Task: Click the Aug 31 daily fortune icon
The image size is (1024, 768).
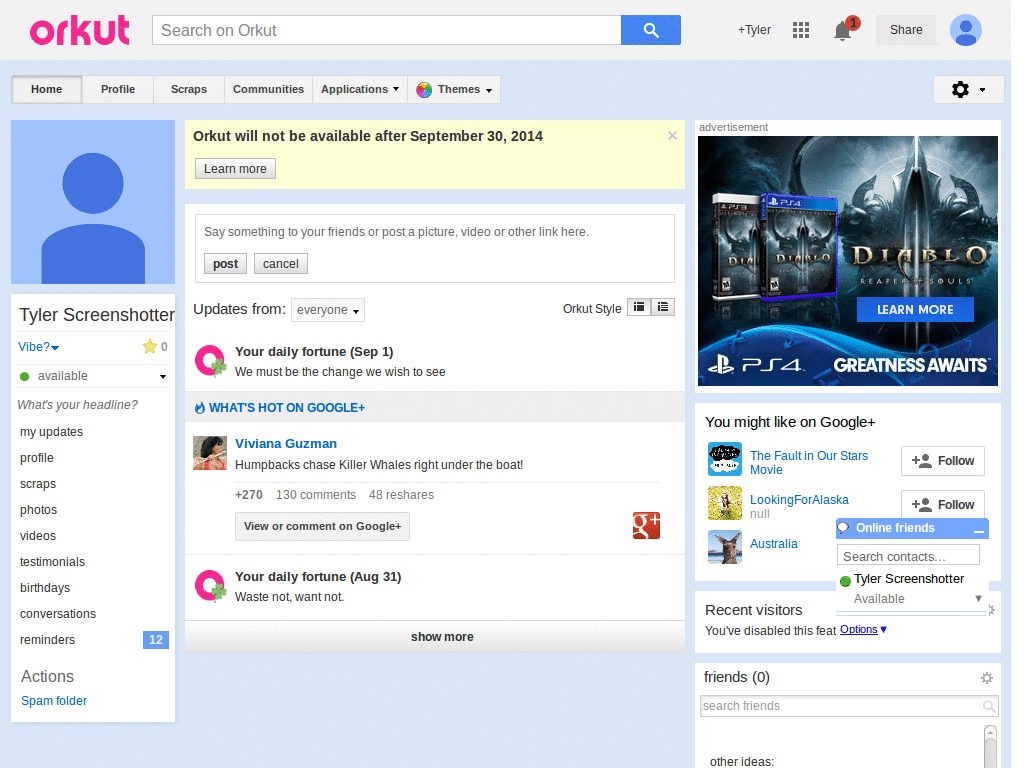Action: (x=210, y=586)
